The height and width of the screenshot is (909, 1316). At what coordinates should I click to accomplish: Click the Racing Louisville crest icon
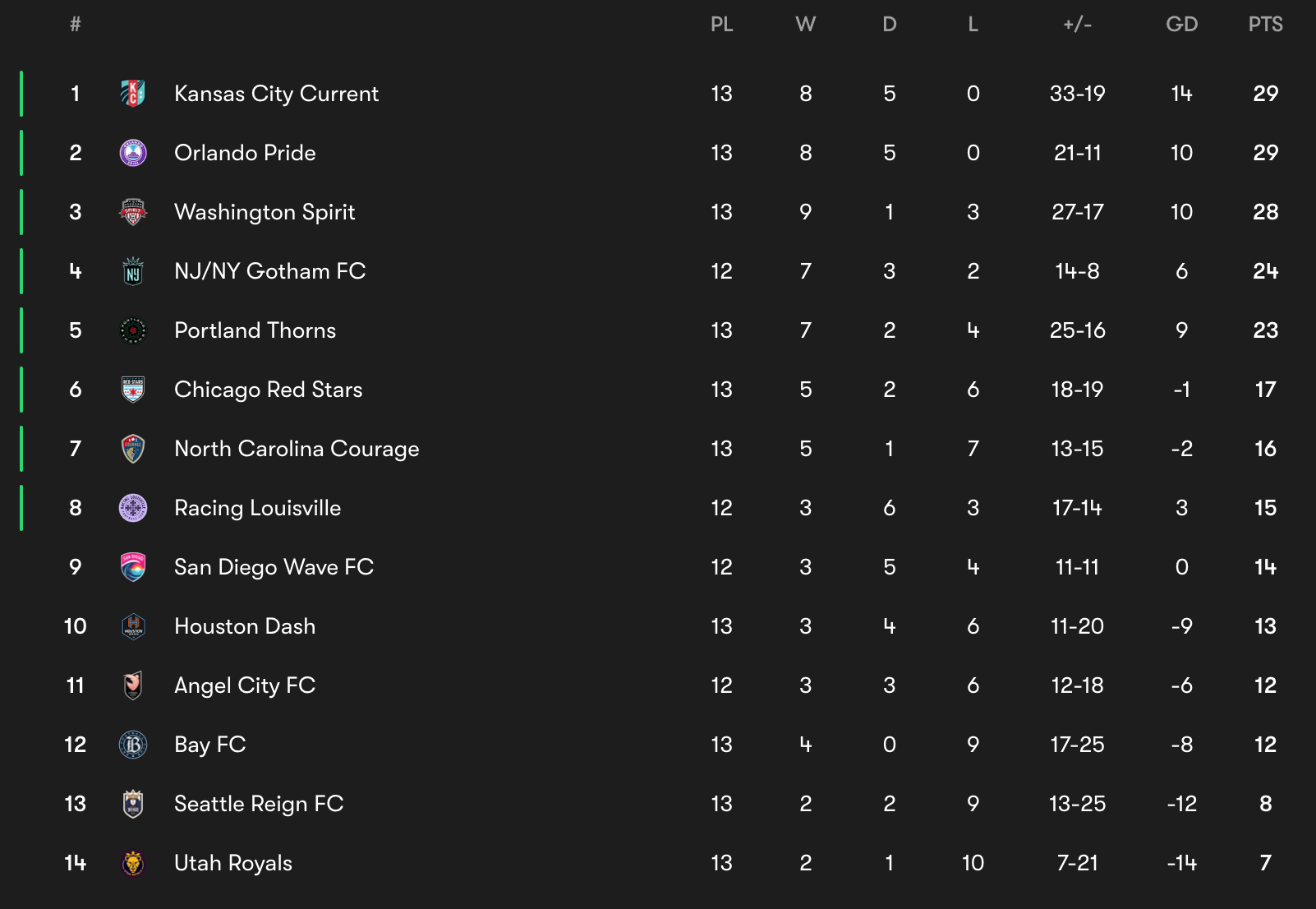133,508
